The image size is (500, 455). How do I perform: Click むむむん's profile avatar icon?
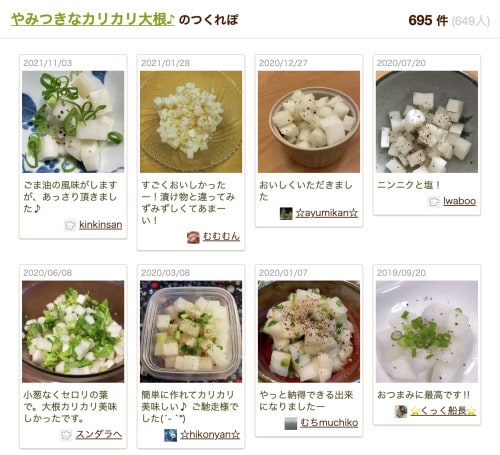(193, 237)
